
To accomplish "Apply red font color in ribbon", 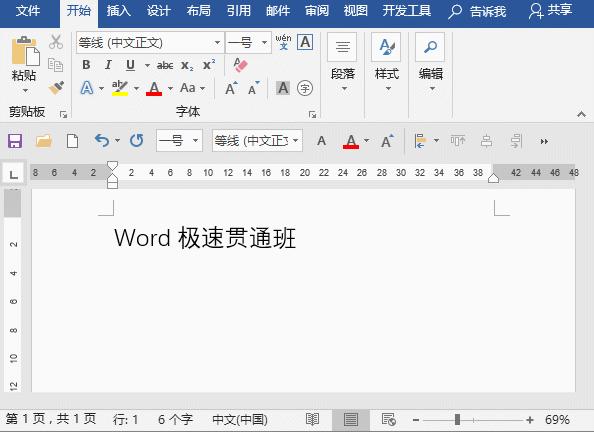I will coord(154,88).
